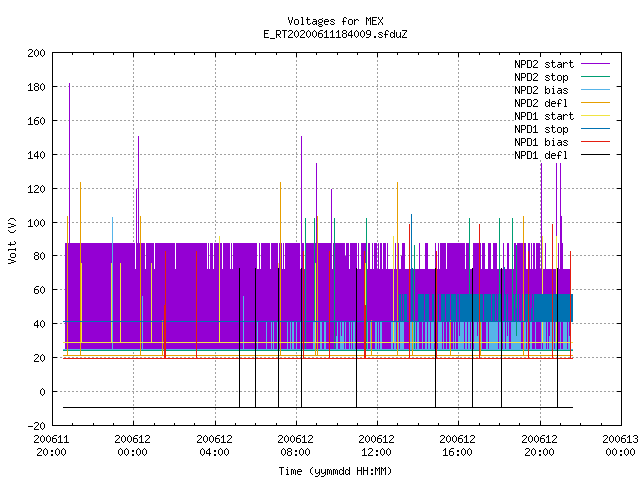This screenshot has height=480, width=640.
Task: Click the 140 y-axis tick label
Action: pos(36,155)
